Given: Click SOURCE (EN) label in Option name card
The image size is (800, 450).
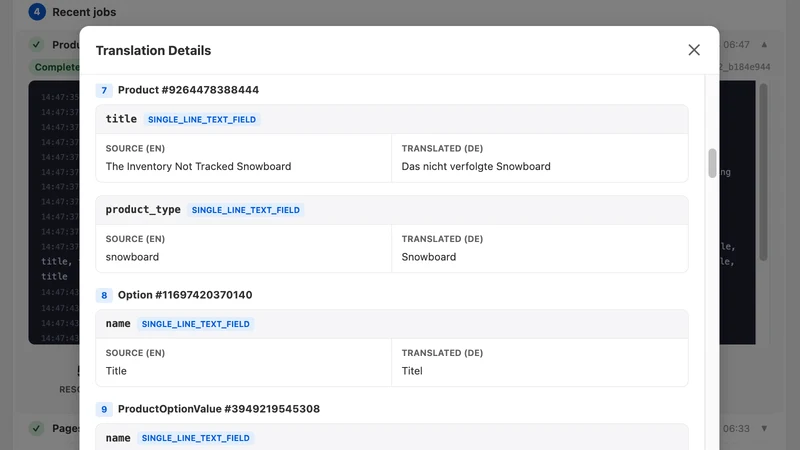Looking at the screenshot, I should pyautogui.click(x=135, y=353).
